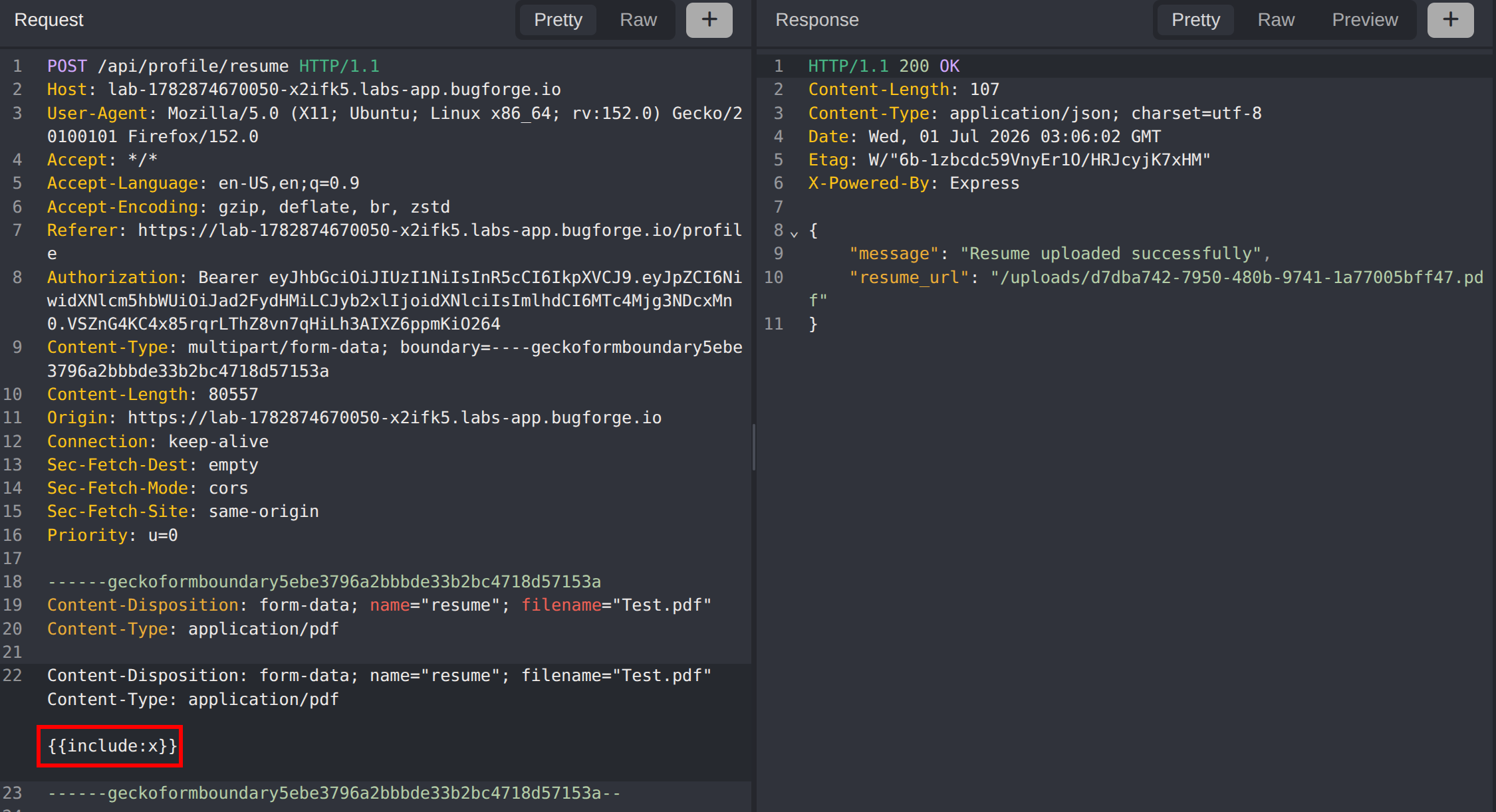Click "Resume uploaded successfully" message text
This screenshot has height=812, width=1496.
(1110, 254)
